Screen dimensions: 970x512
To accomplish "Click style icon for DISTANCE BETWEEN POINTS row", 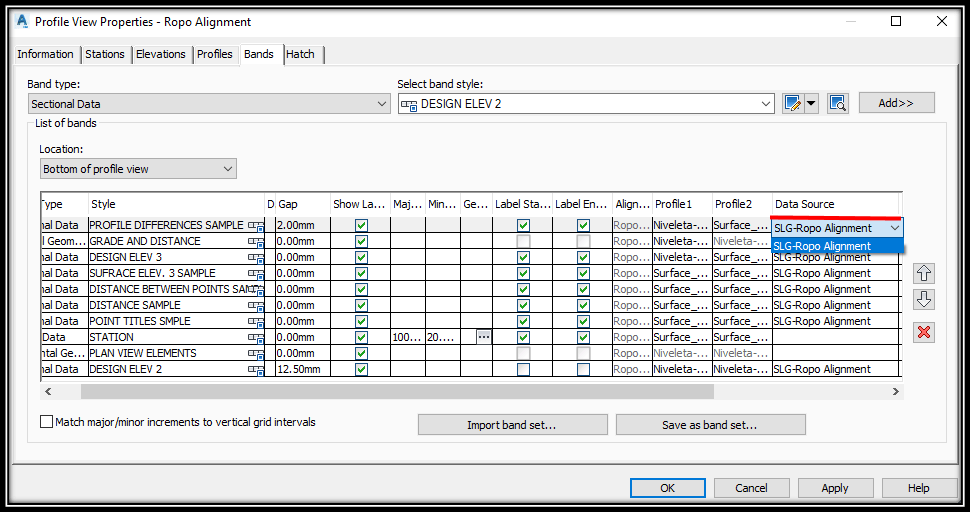I will pyautogui.click(x=258, y=290).
